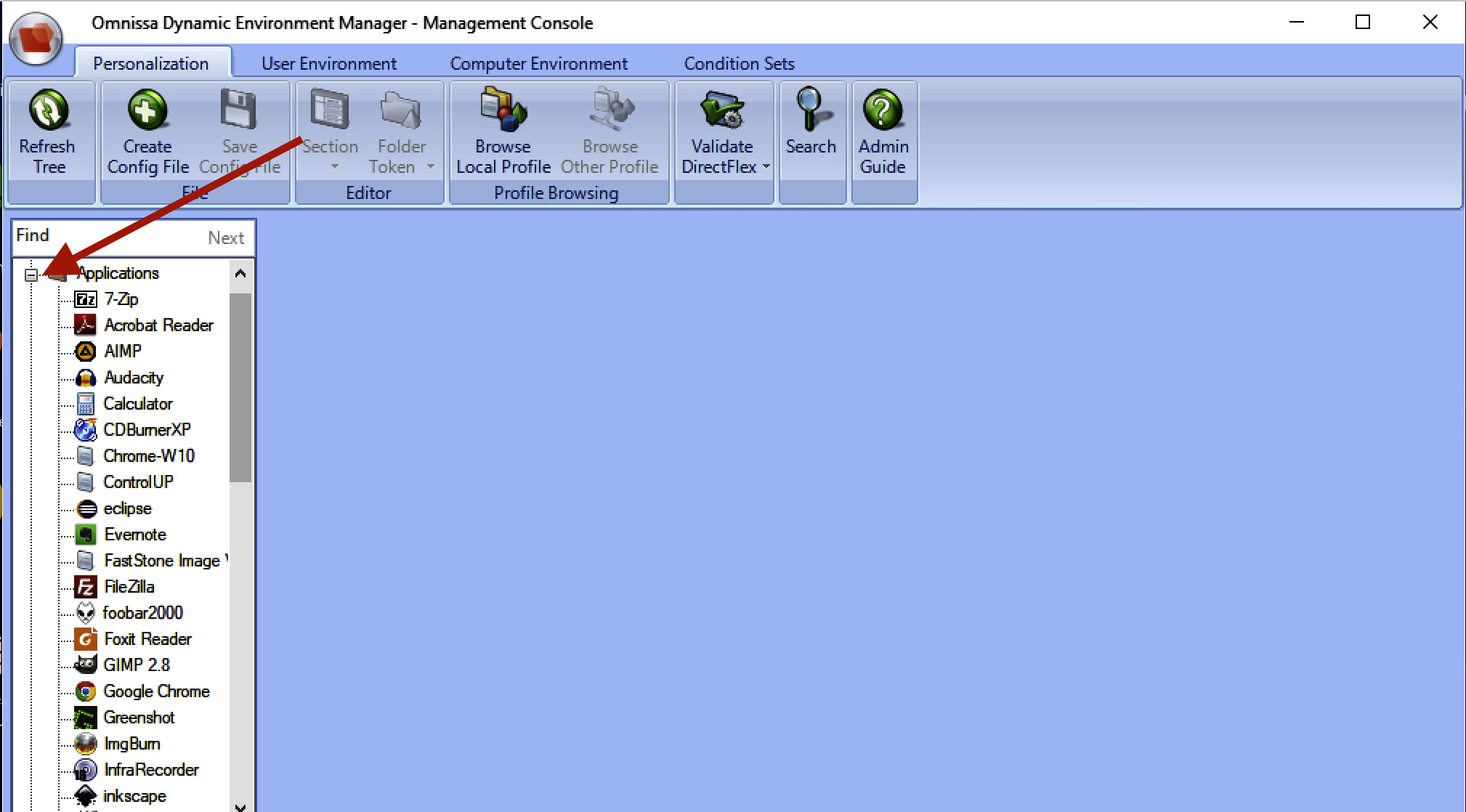
Task: Click the Refresh Tree icon
Action: click(48, 110)
